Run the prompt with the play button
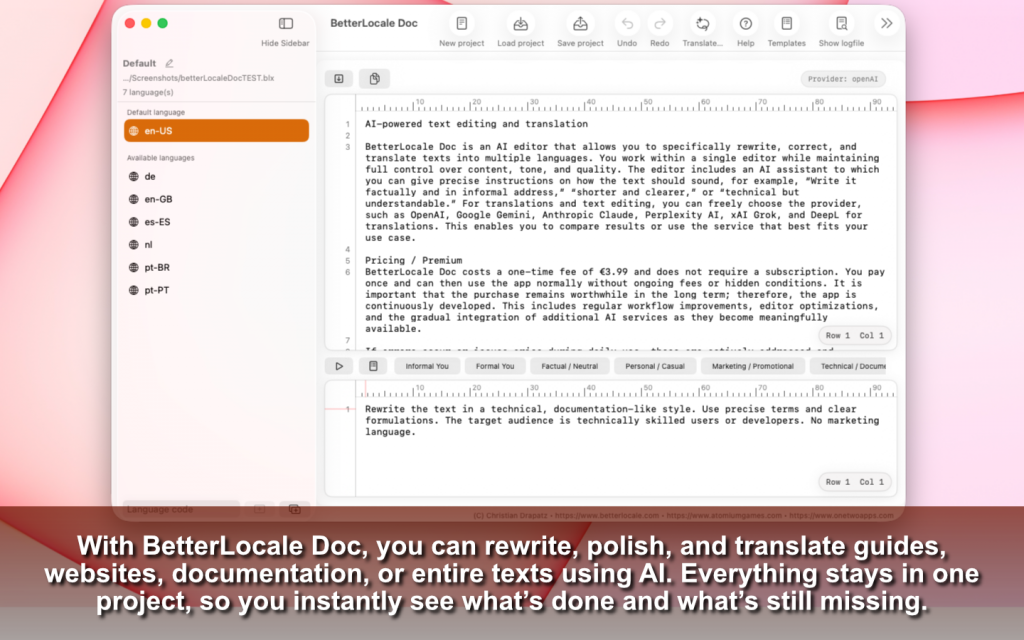 [339, 366]
